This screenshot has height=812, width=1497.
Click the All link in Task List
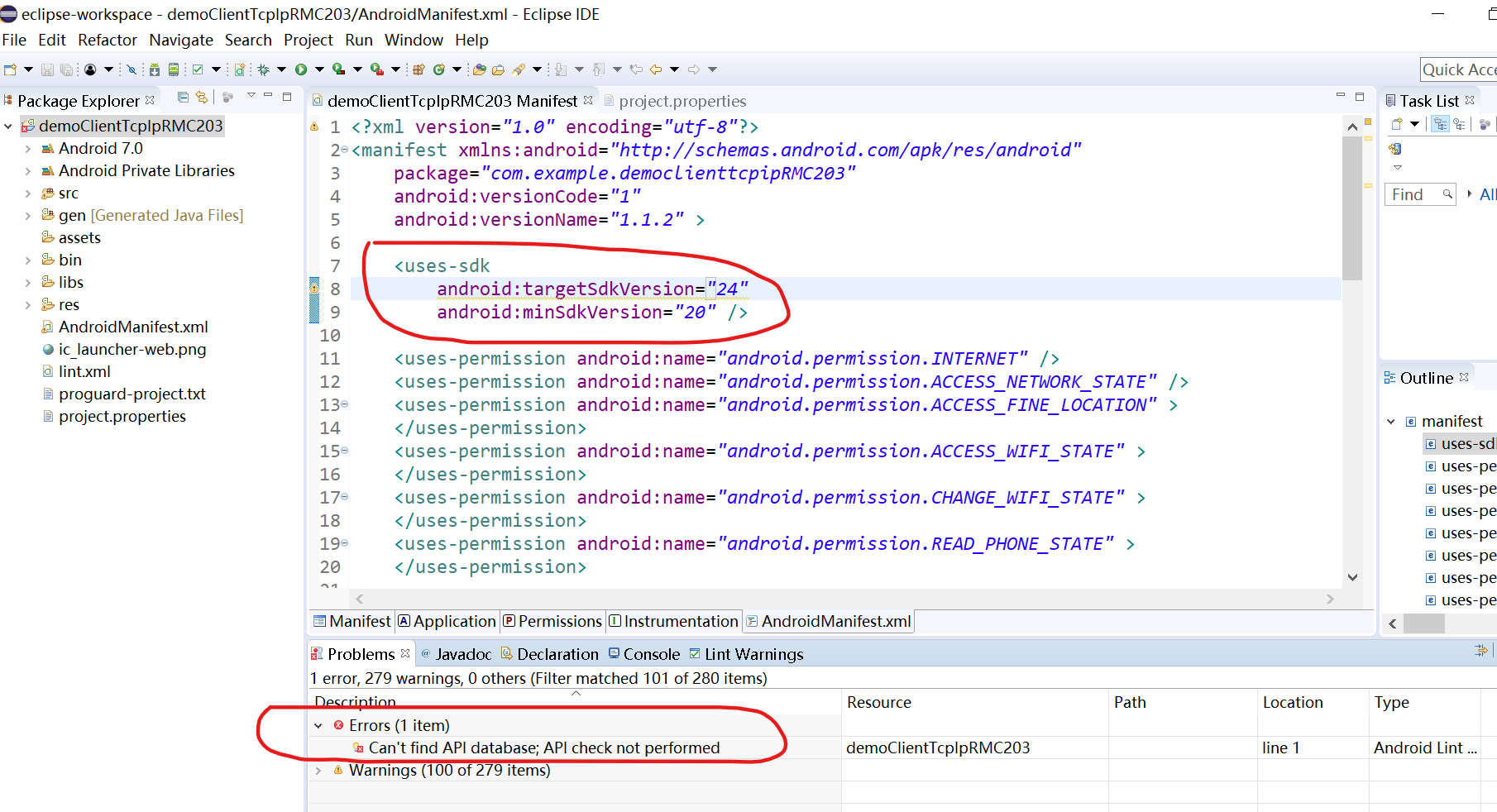pyautogui.click(x=1487, y=194)
